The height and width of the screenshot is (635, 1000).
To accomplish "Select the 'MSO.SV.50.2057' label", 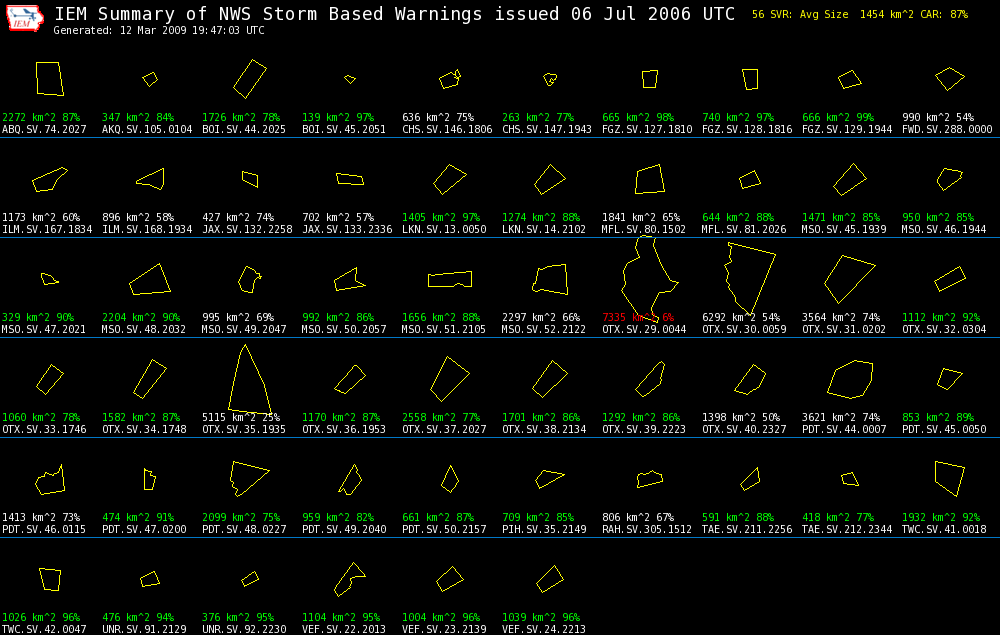I will click(344, 330).
